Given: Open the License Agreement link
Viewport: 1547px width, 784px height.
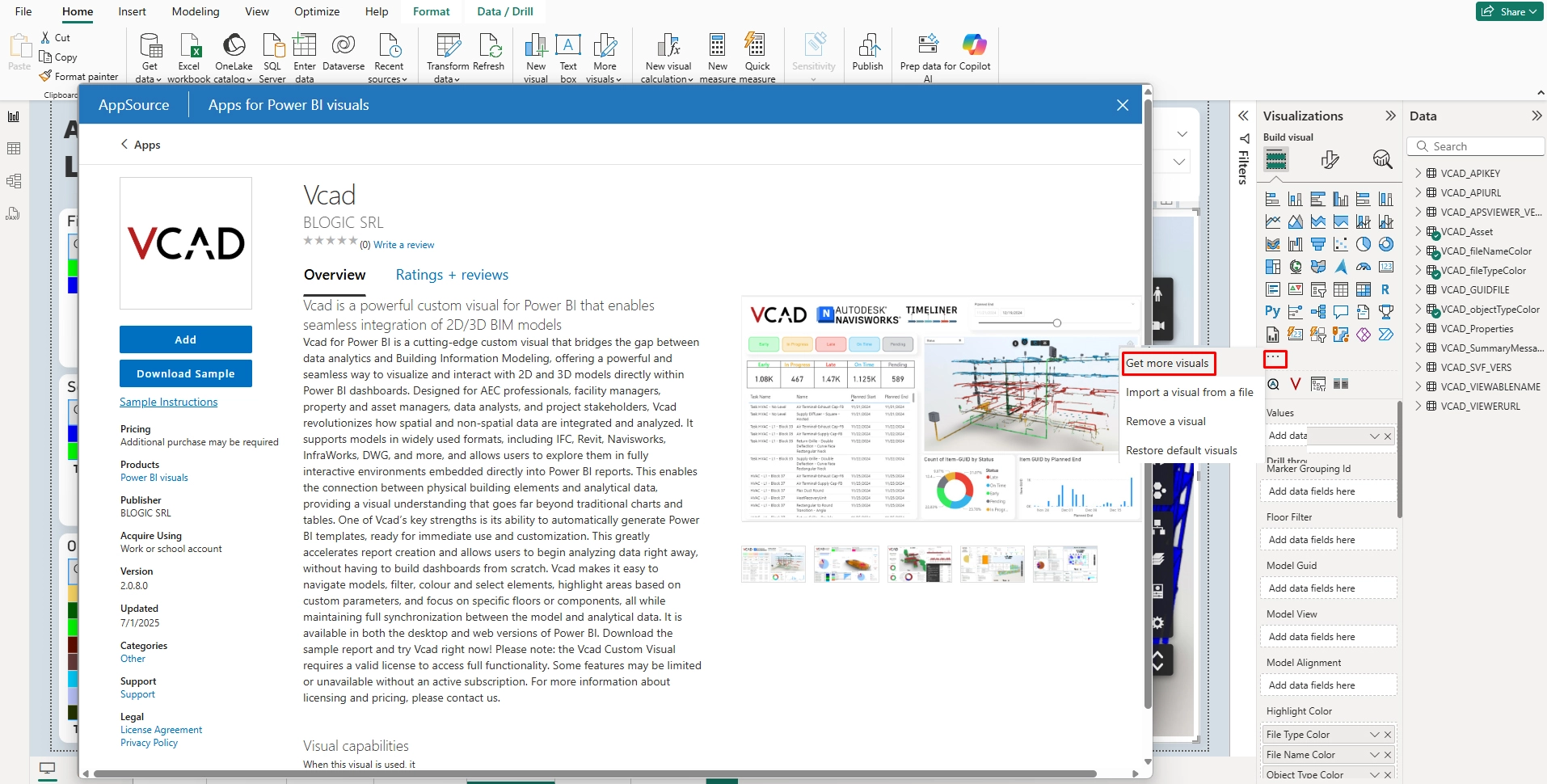Looking at the screenshot, I should click(x=161, y=730).
